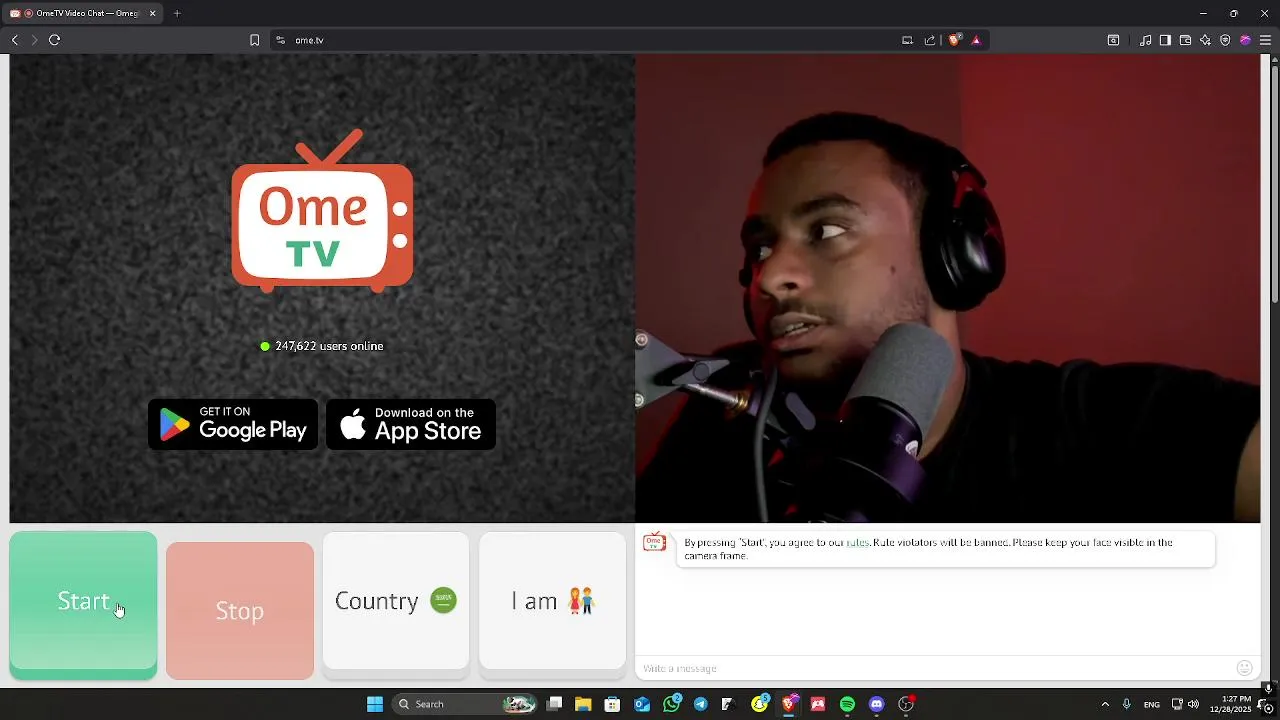This screenshot has width=1280, height=720.
Task: Open the purple profile avatar icon
Action: [x=1245, y=40]
